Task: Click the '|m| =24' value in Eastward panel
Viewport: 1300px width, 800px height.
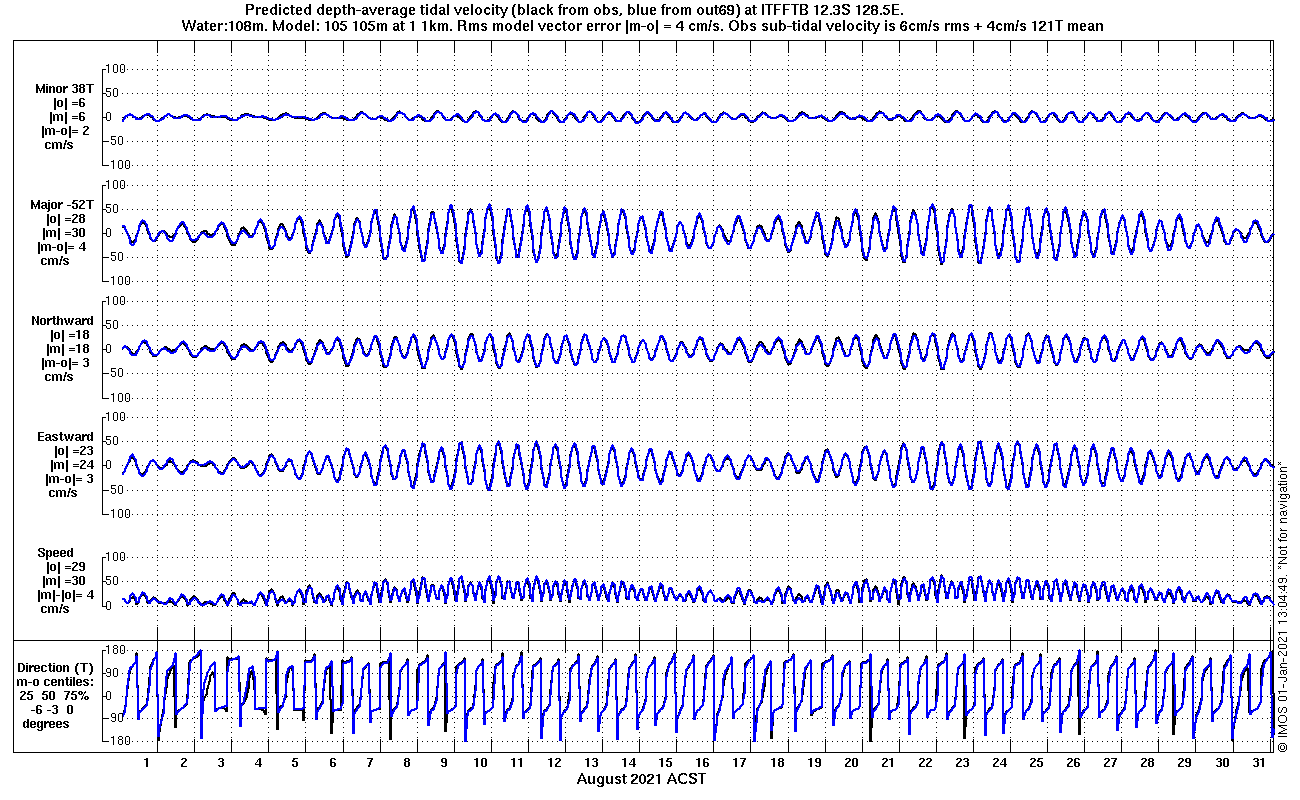Action: tap(70, 465)
